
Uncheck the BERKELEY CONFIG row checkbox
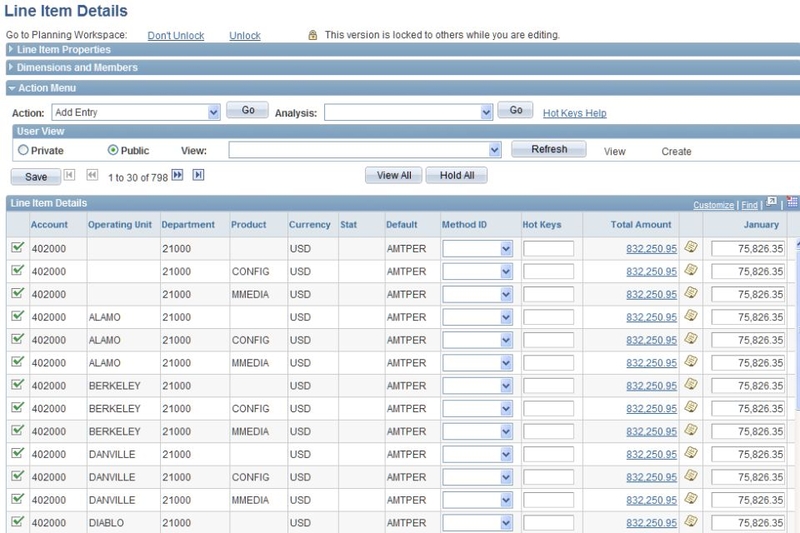pyautogui.click(x=17, y=408)
